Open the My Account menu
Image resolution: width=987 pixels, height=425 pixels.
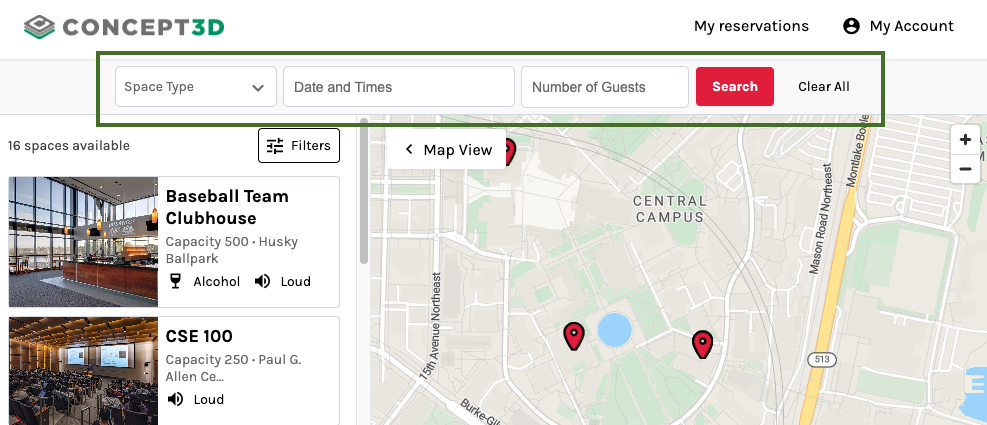click(x=911, y=26)
